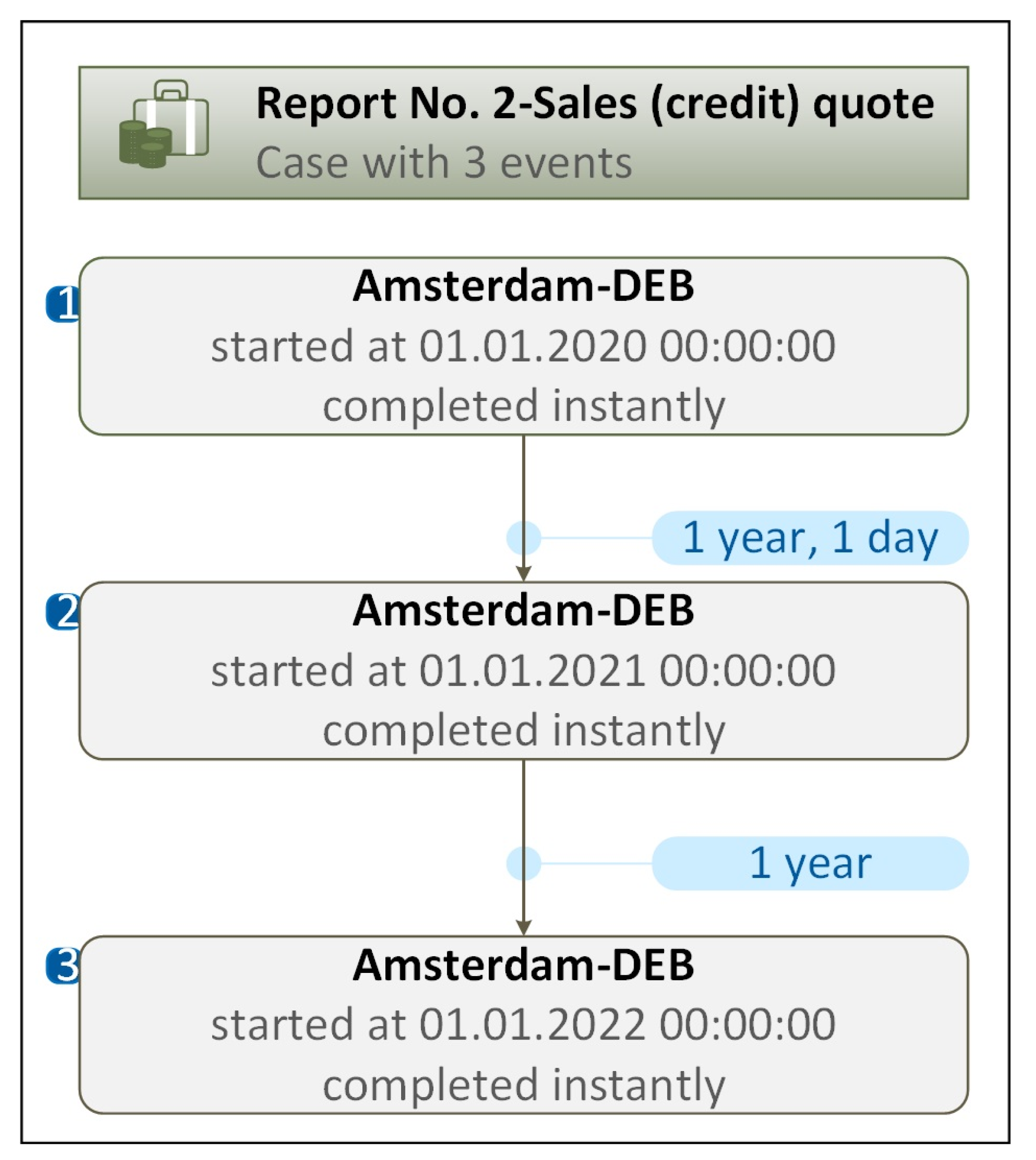Click the "started at 01.01.2021 00:00:00" text
Image resolution: width=1036 pixels, height=1160 pixels.
pyautogui.click(x=523, y=670)
